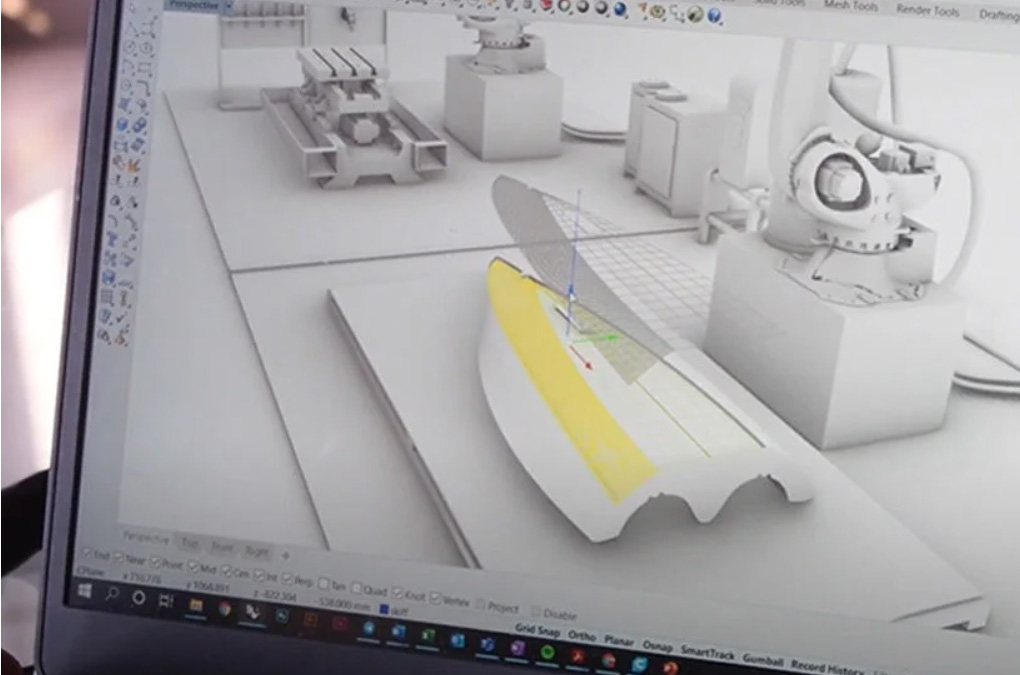Click the y coordinate readout in status bar

click(x=208, y=587)
